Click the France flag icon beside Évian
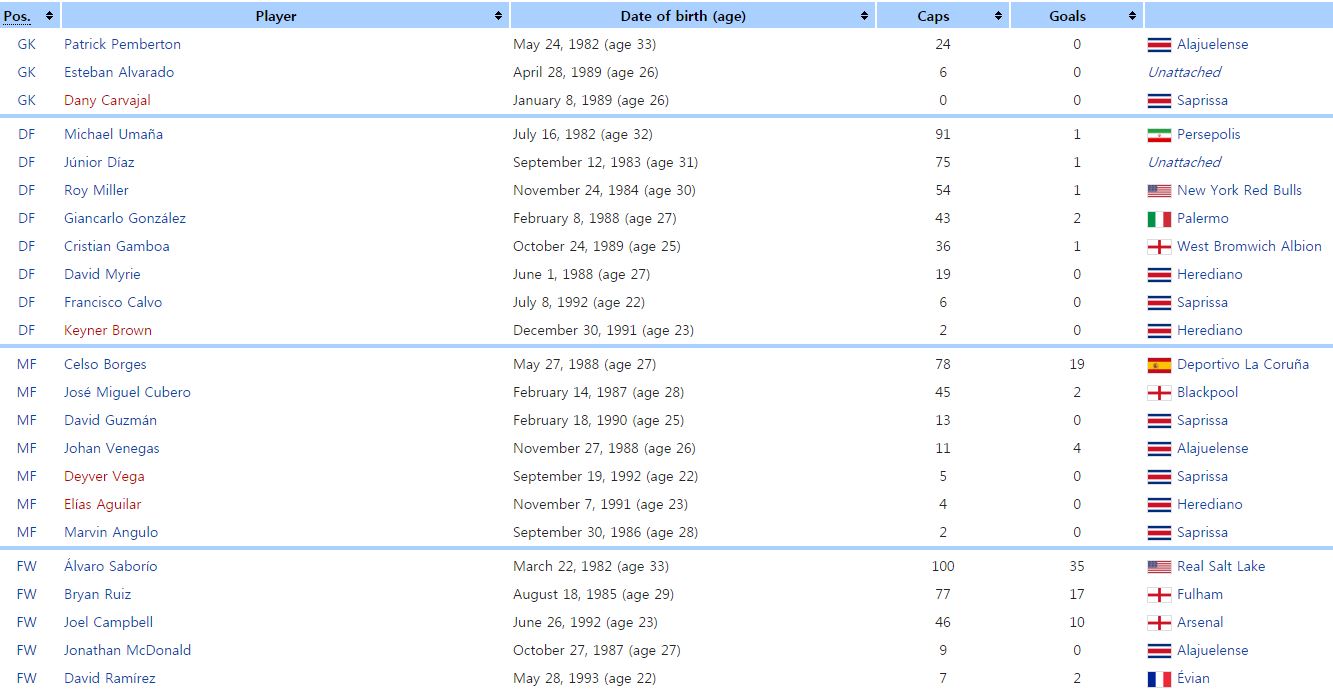Viewport: 1333px width, 694px height. tap(1159, 679)
